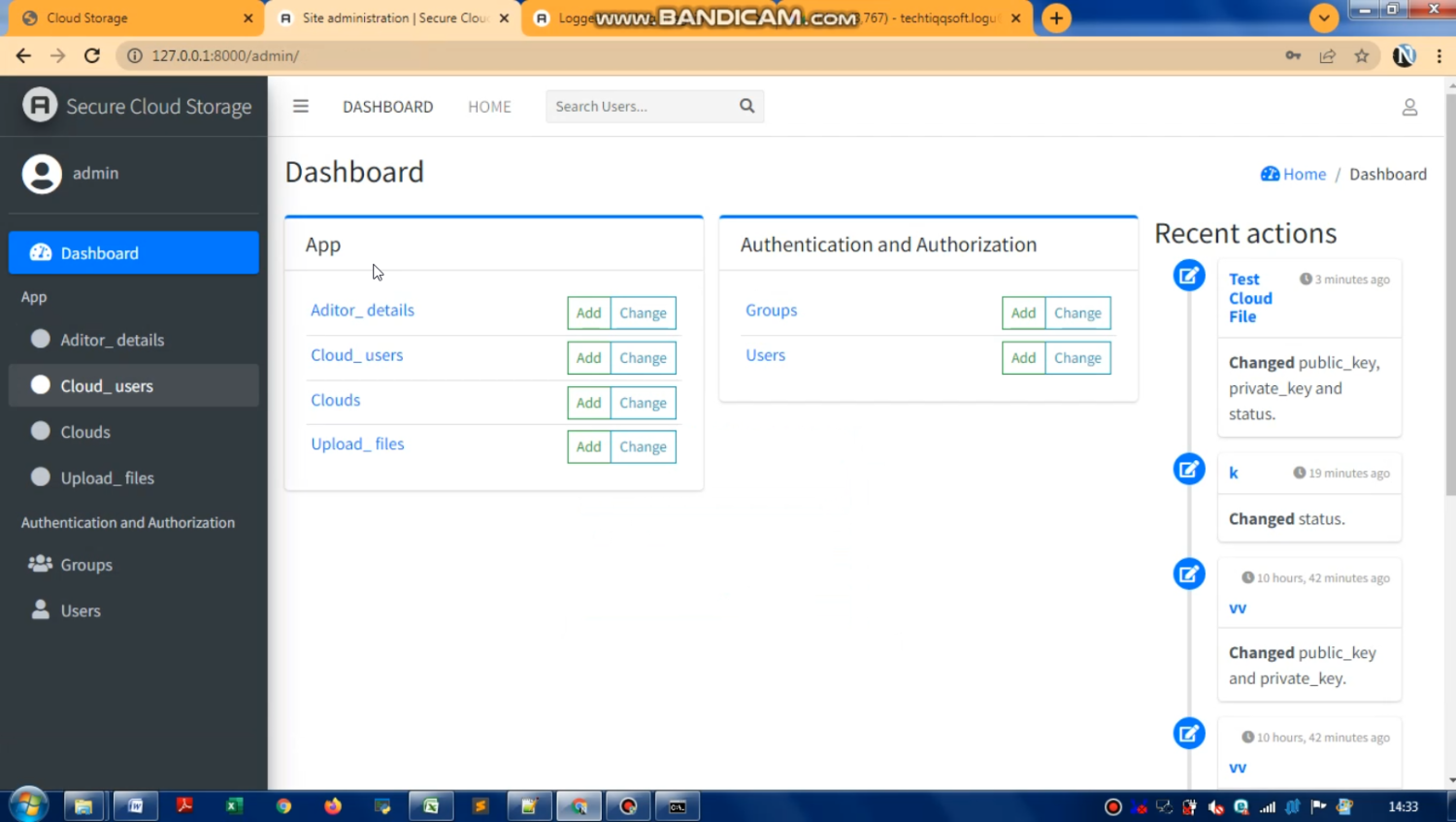
Task: Select Clouds in the left sidebar
Action: [85, 432]
